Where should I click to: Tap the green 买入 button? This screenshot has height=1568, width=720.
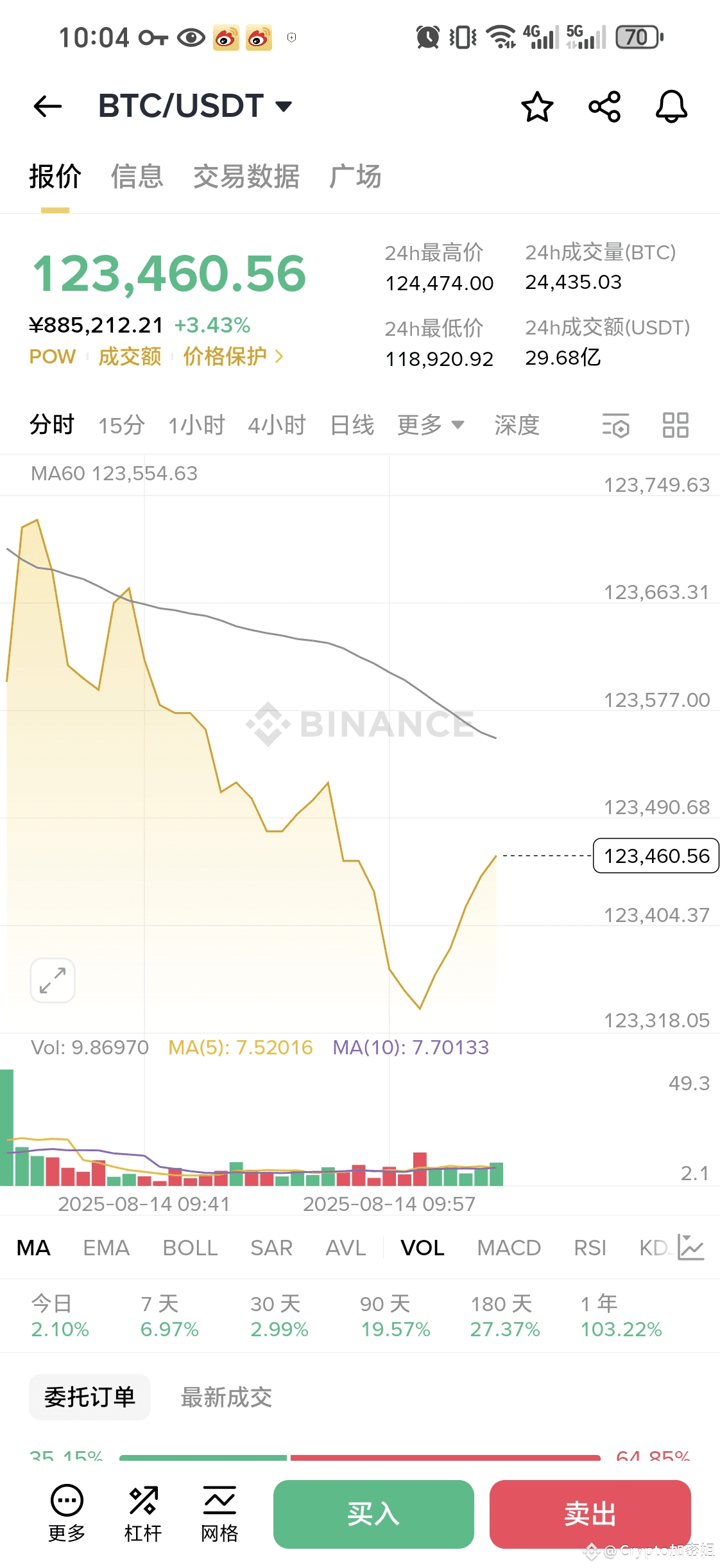(x=373, y=1514)
